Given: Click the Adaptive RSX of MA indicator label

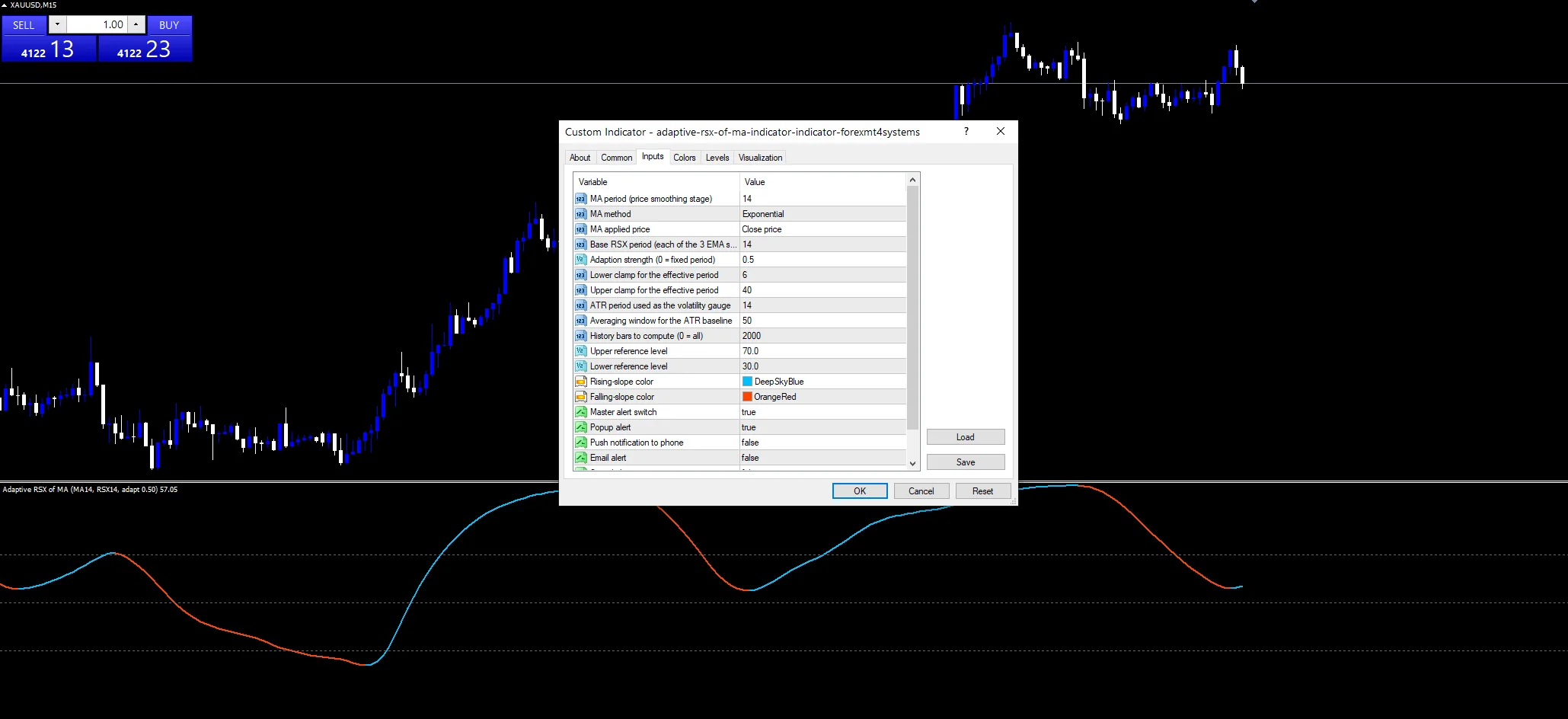Looking at the screenshot, I should coord(90,490).
